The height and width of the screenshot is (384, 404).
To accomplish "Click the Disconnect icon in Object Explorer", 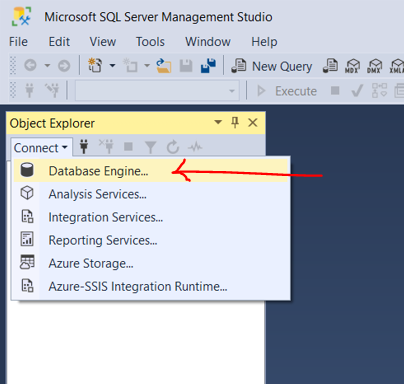I will click(106, 147).
